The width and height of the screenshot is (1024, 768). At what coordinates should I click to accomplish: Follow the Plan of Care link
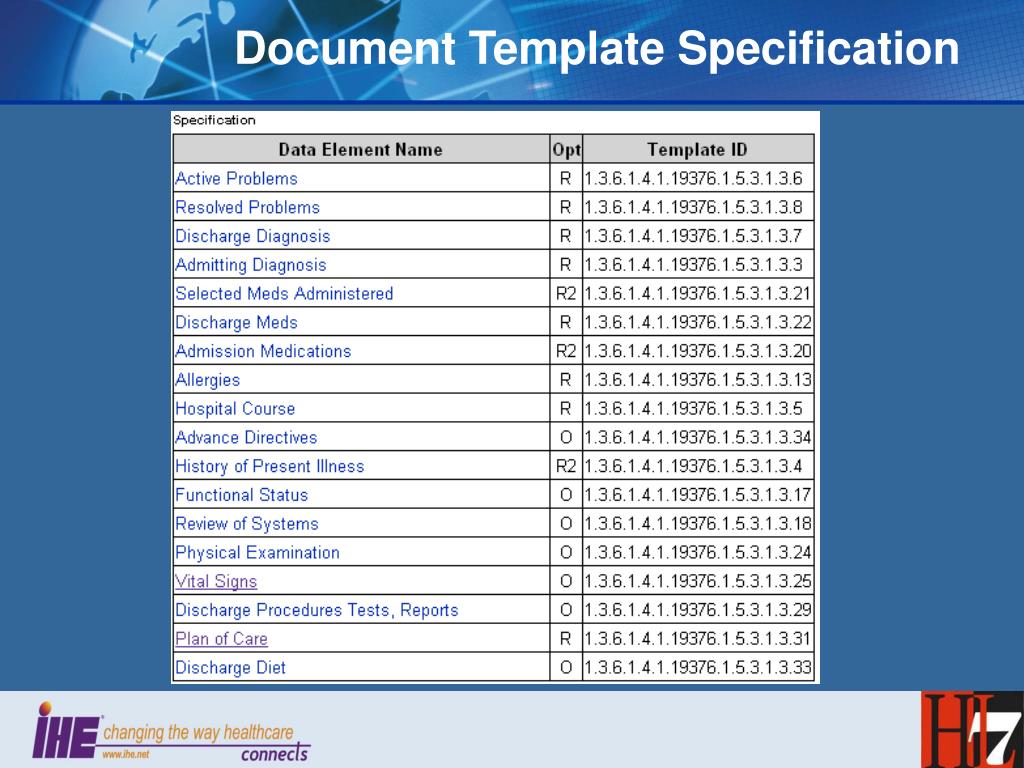pyautogui.click(x=221, y=638)
